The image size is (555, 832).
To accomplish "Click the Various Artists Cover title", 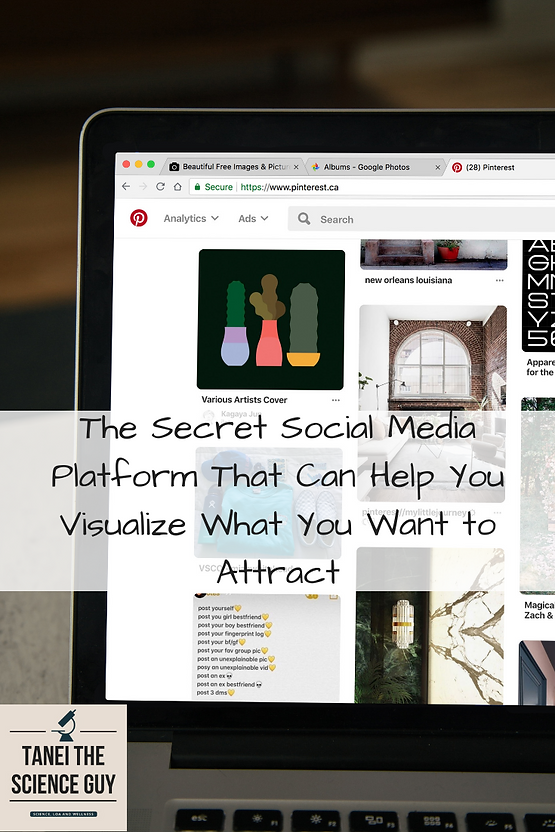I will (244, 400).
